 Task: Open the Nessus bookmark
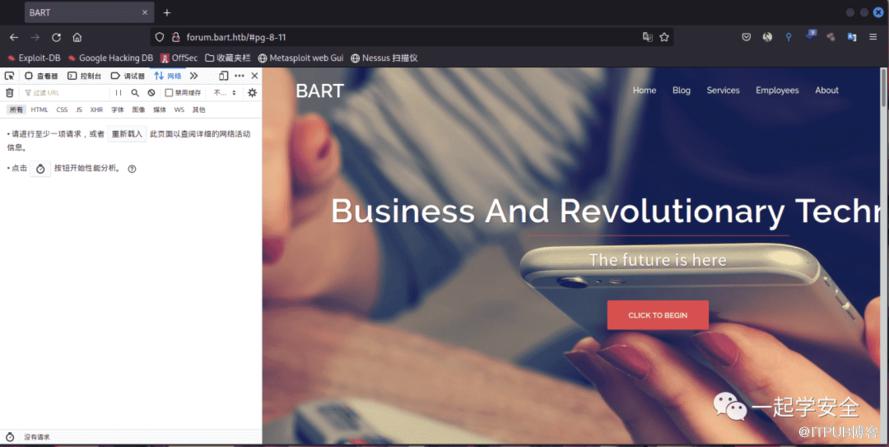pyautogui.click(x=384, y=58)
